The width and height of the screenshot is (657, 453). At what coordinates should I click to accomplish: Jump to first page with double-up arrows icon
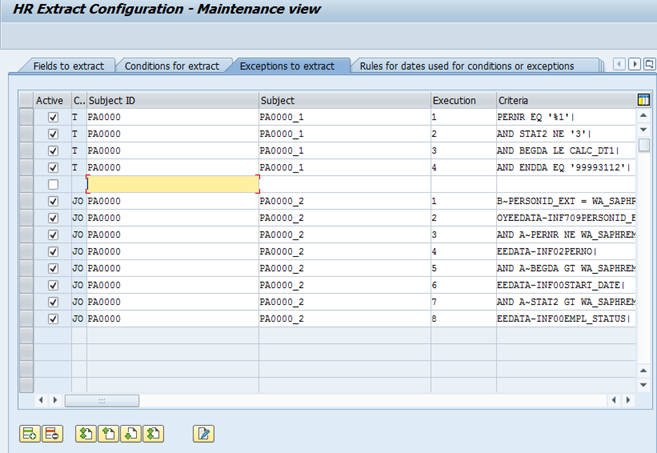(86, 434)
